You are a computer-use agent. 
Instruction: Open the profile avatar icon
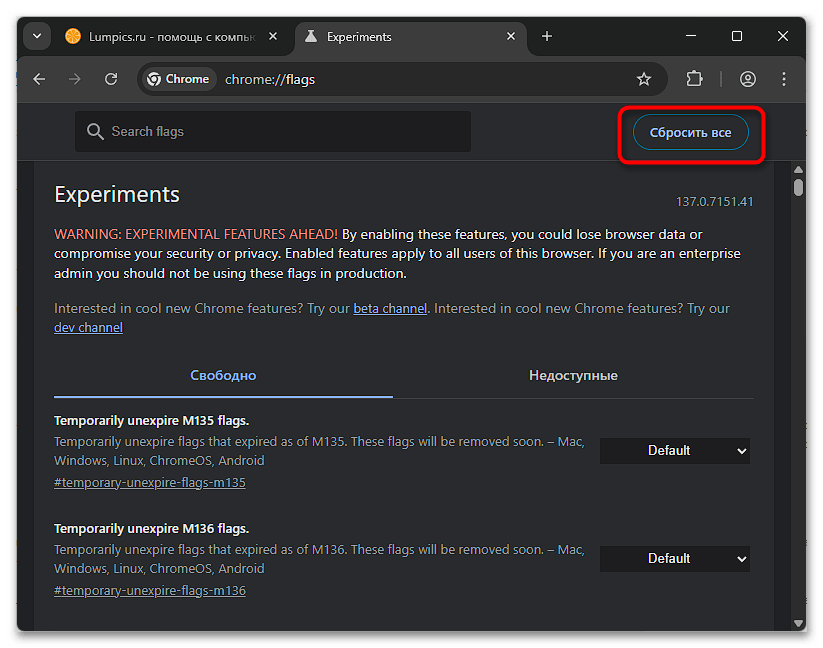pyautogui.click(x=747, y=79)
